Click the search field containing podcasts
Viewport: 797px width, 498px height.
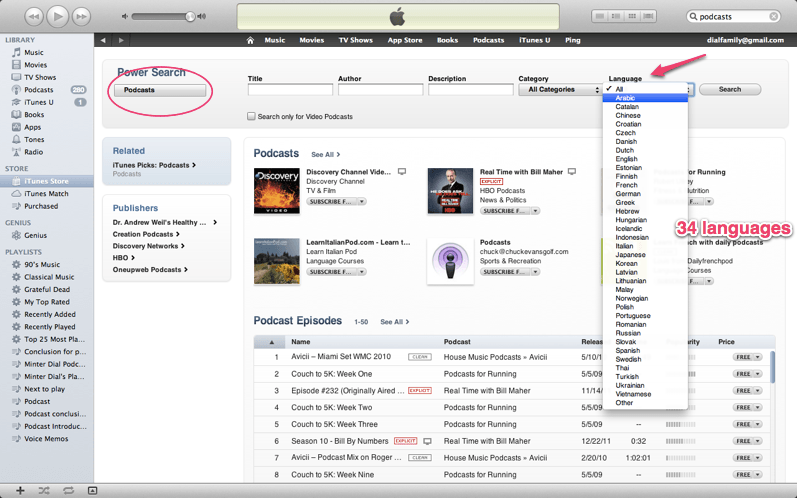733,16
